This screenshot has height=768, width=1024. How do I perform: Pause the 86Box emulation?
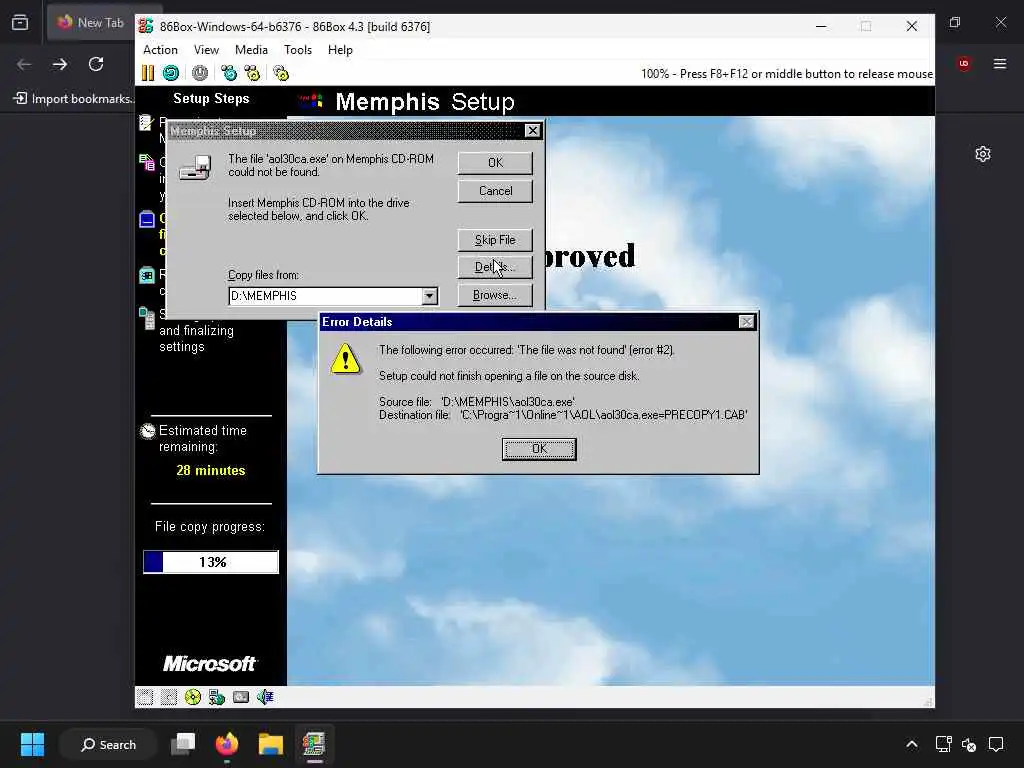[x=148, y=73]
